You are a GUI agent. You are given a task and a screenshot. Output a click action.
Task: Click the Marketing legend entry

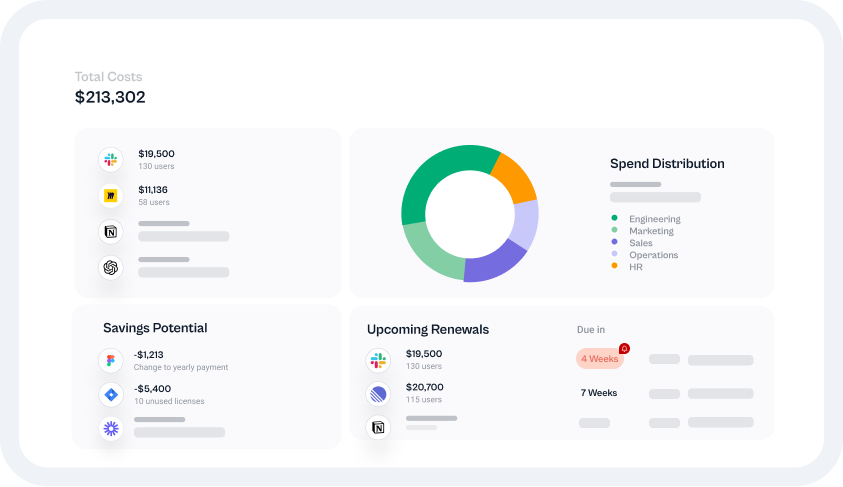651,231
